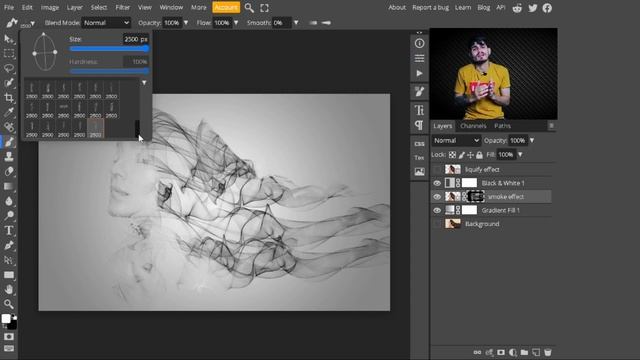Hide the Gradient Fill 1 layer
640x360 pixels.
(x=437, y=211)
